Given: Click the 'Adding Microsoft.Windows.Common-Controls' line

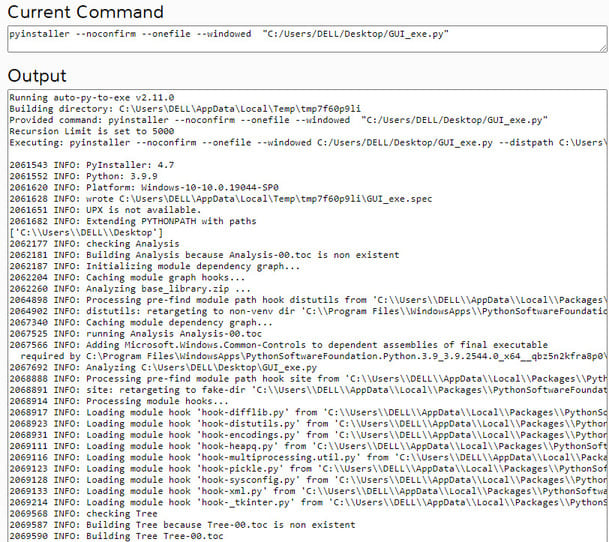Looking at the screenshot, I should pos(278,345).
